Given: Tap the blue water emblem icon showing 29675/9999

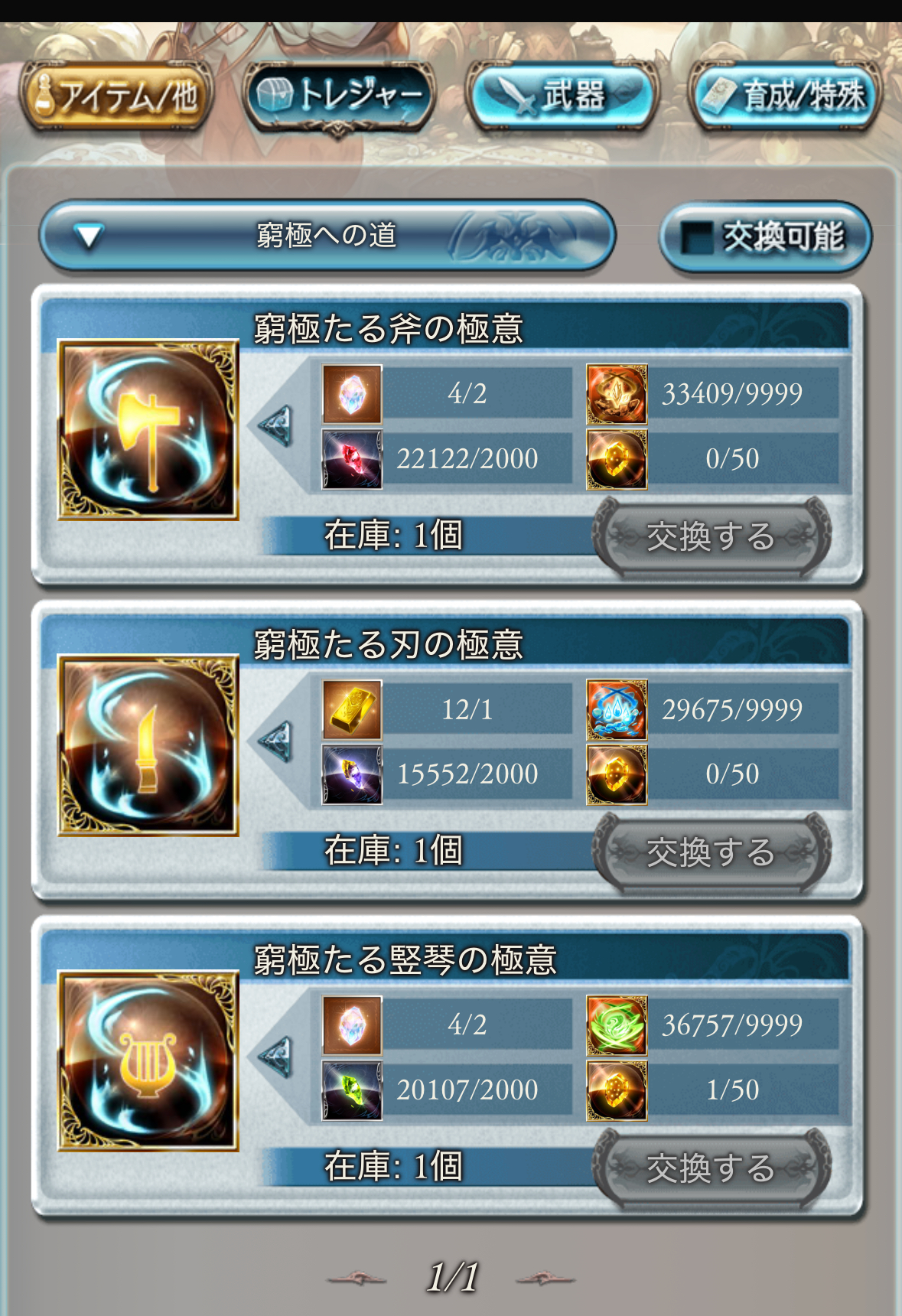Looking at the screenshot, I should [x=617, y=710].
